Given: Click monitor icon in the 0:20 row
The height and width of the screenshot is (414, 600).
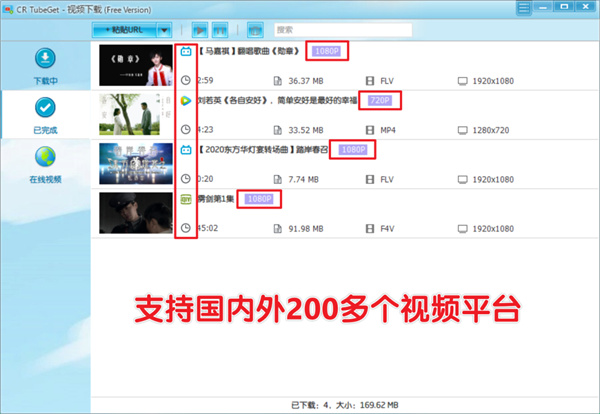Looking at the screenshot, I should pyautogui.click(x=463, y=179).
